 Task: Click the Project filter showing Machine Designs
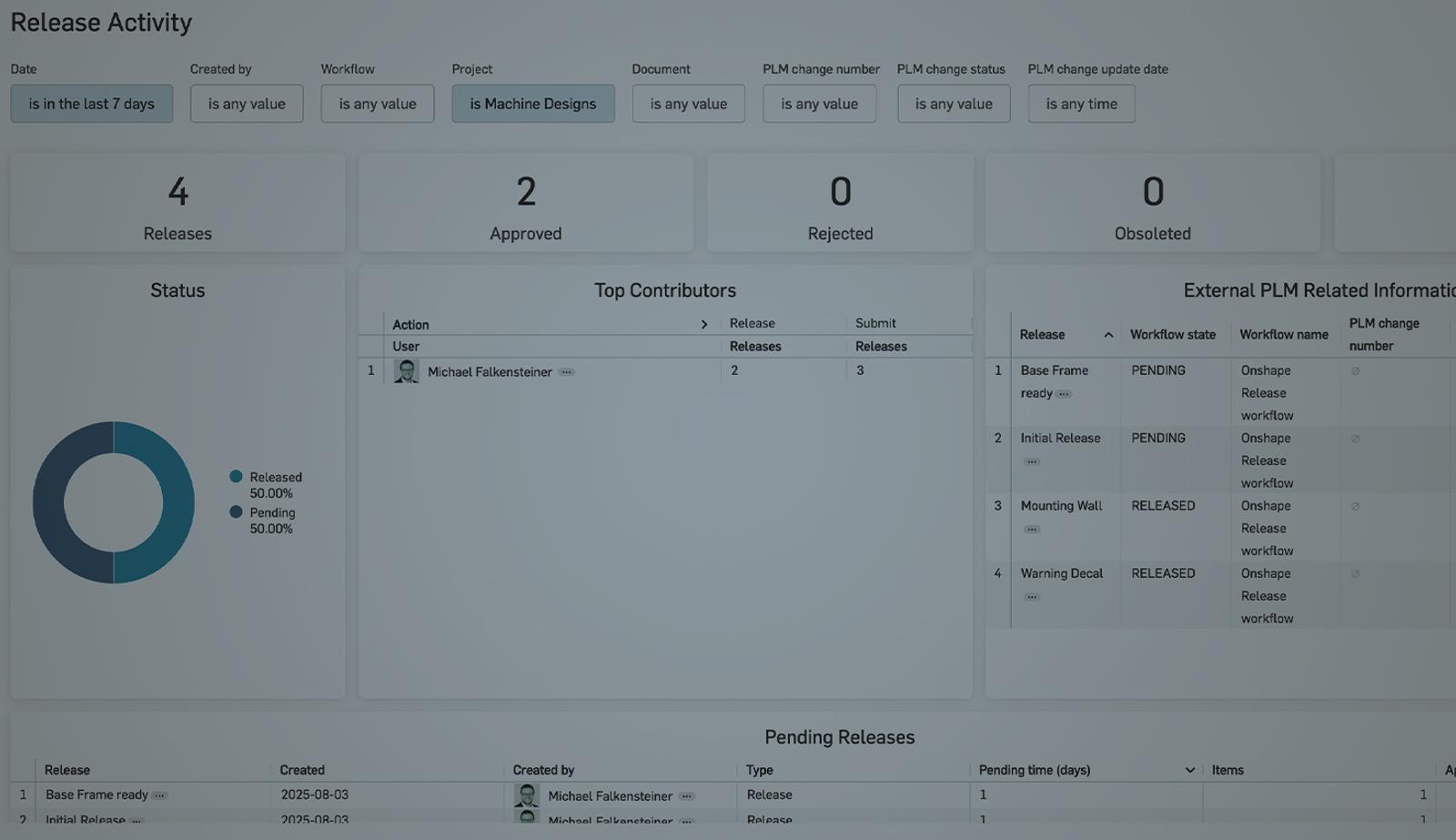click(x=533, y=103)
